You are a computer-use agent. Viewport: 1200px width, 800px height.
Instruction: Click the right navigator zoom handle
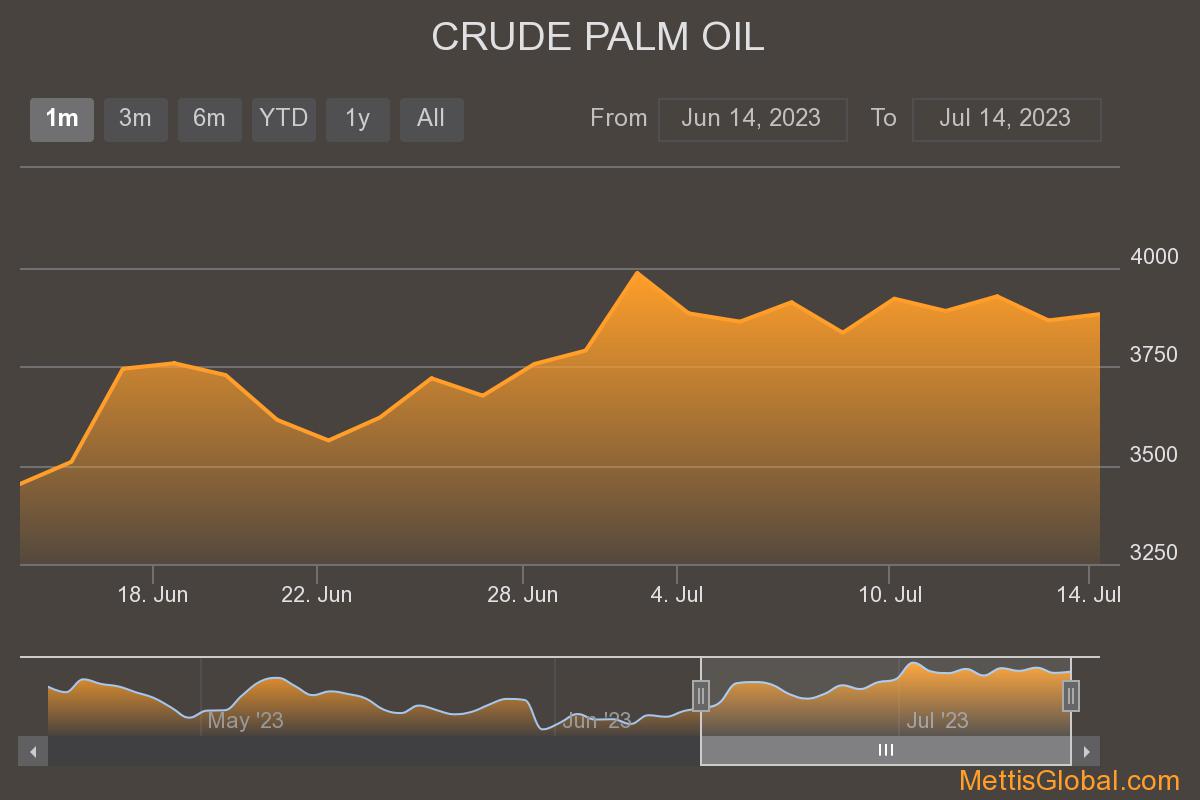click(x=1070, y=694)
